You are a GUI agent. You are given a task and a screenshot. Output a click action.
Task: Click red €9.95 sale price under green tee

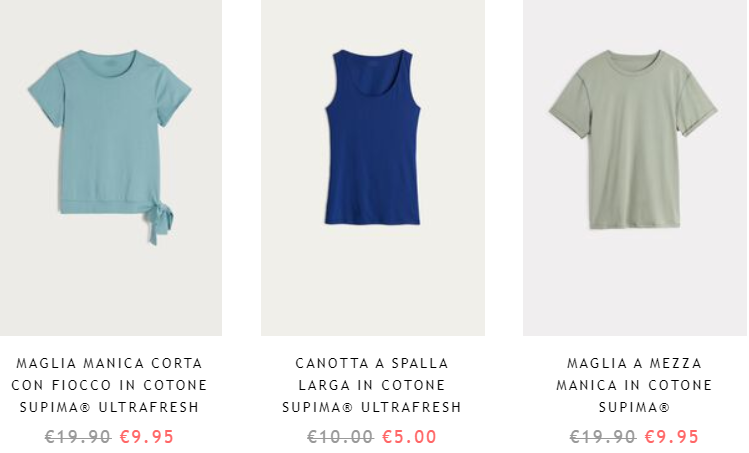[x=672, y=437]
